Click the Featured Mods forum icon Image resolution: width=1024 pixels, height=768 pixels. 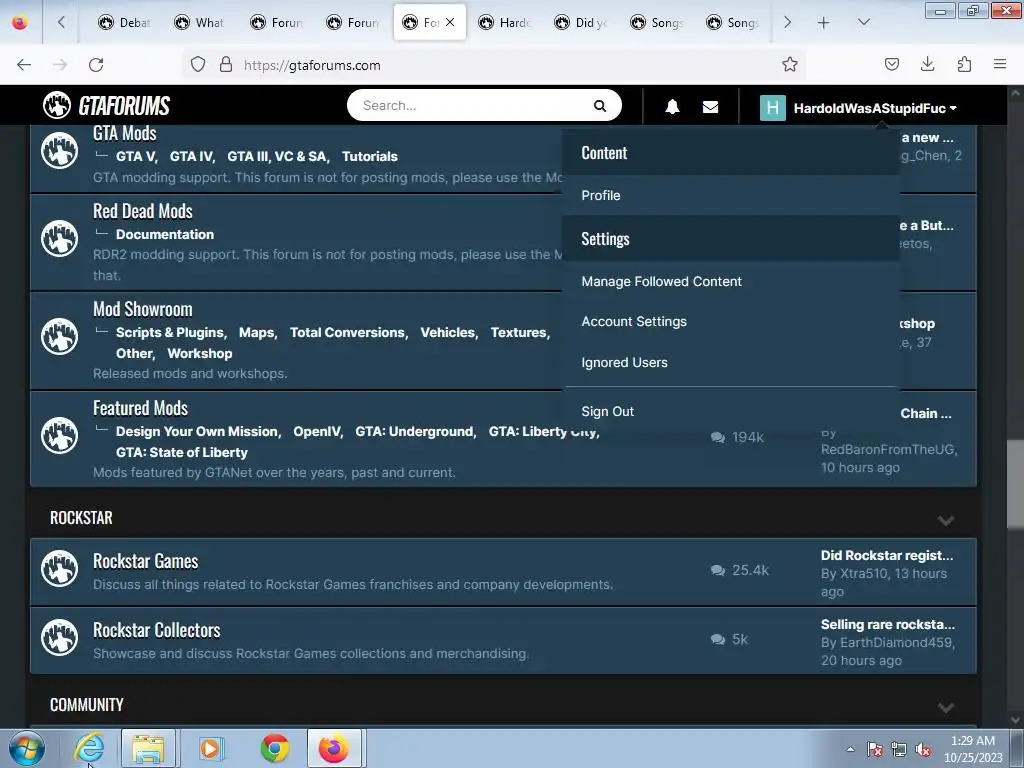[x=59, y=436]
